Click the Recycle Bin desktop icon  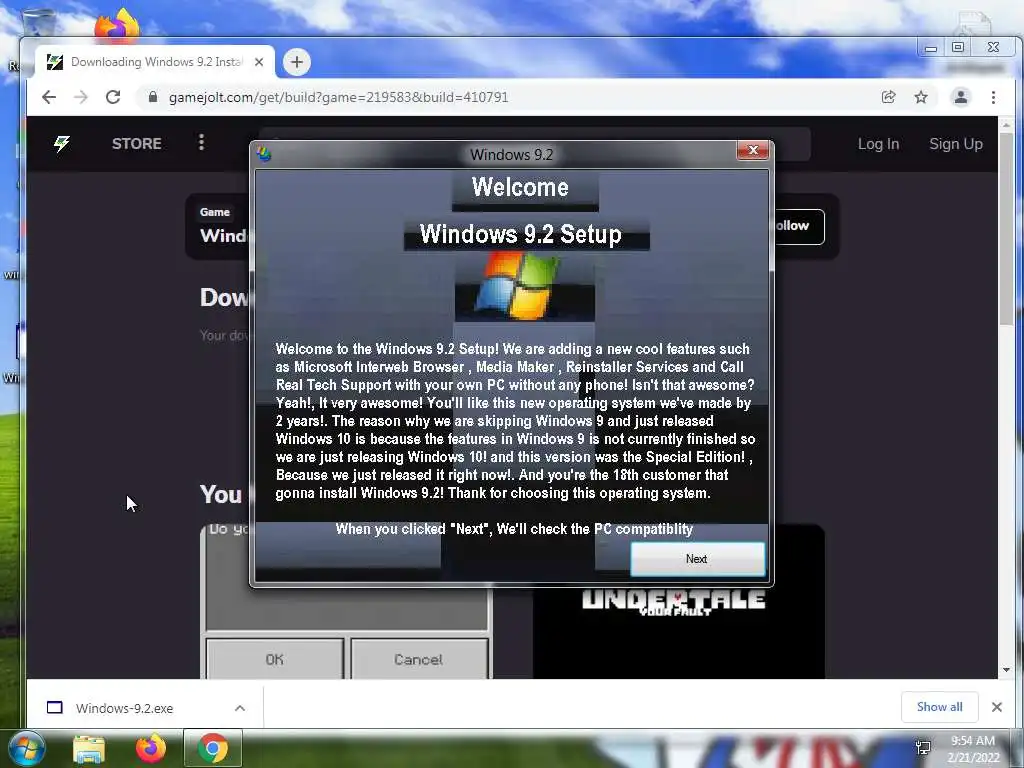(38, 22)
